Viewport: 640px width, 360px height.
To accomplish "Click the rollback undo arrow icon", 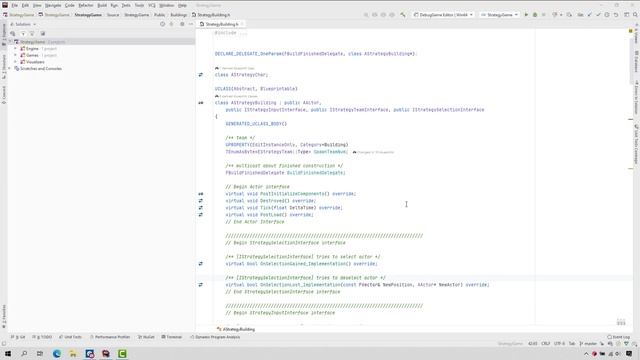I will (x=616, y=15).
